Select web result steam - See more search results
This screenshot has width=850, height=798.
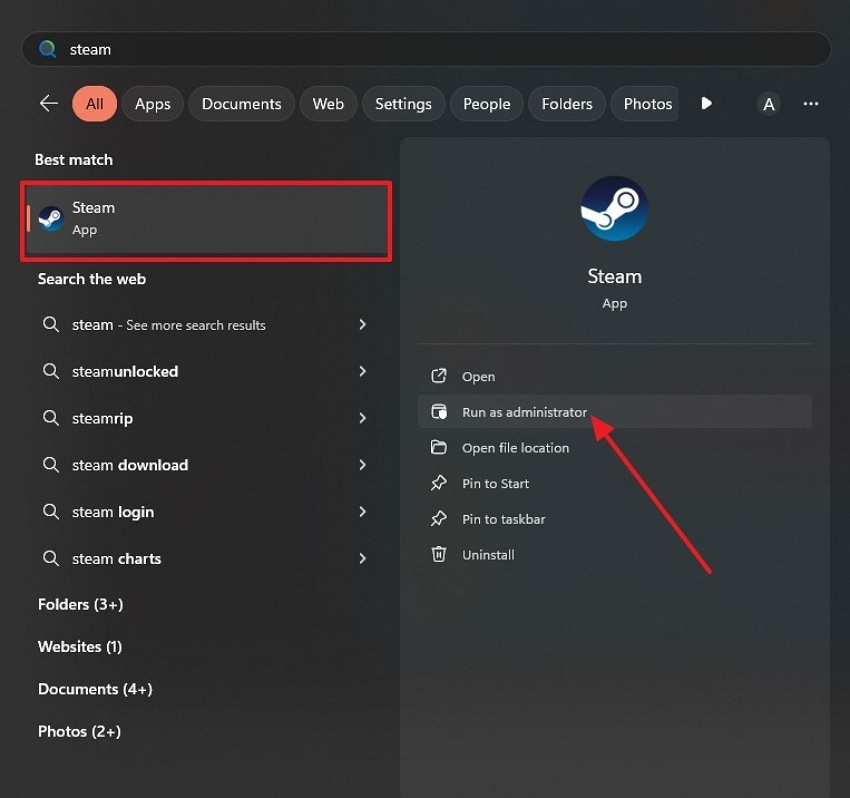pyautogui.click(x=205, y=325)
